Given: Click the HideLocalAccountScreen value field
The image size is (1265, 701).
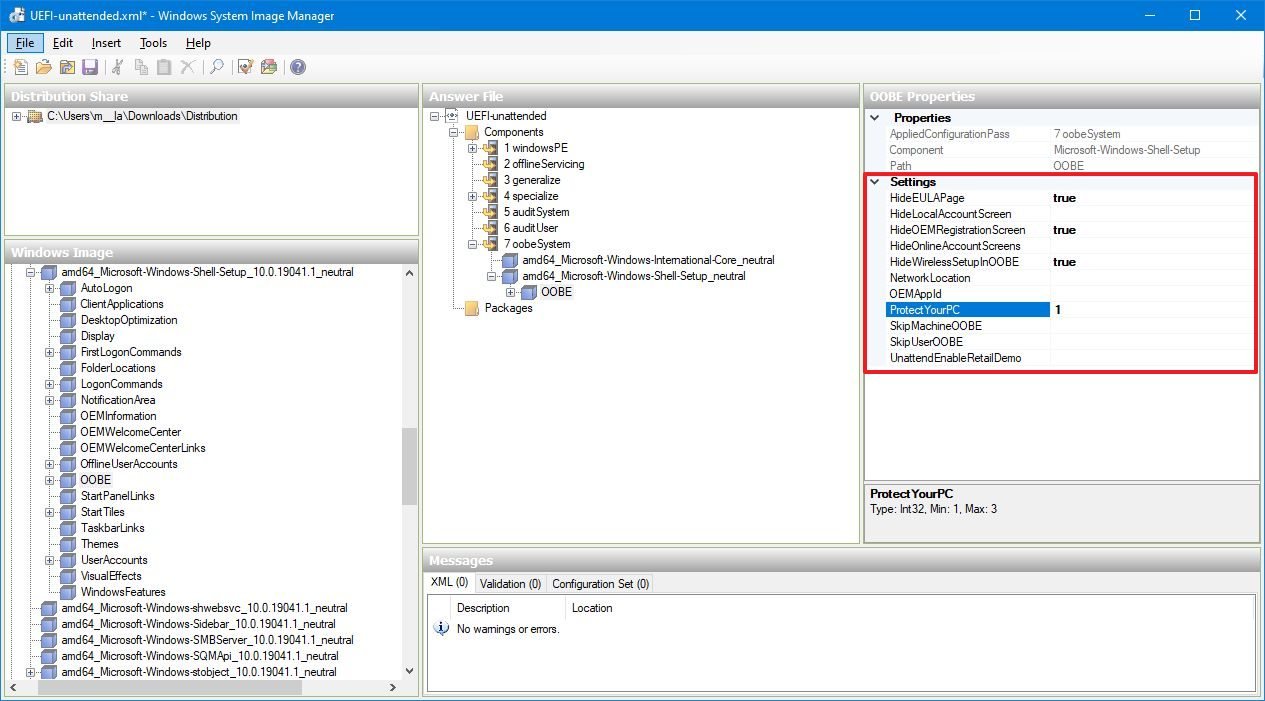Looking at the screenshot, I should (x=1152, y=214).
